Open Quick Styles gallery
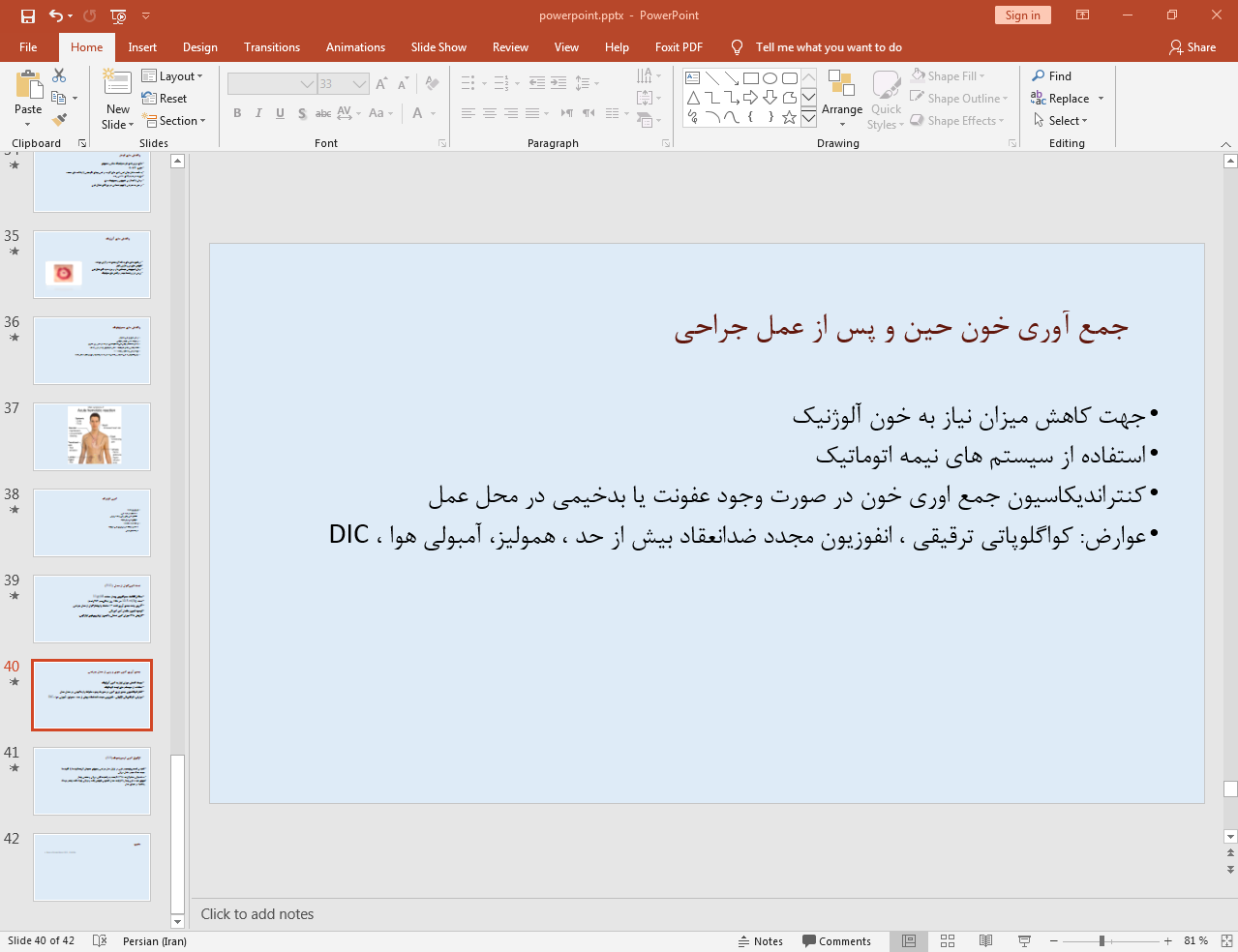Viewport: 1238px width, 952px height. click(x=886, y=100)
